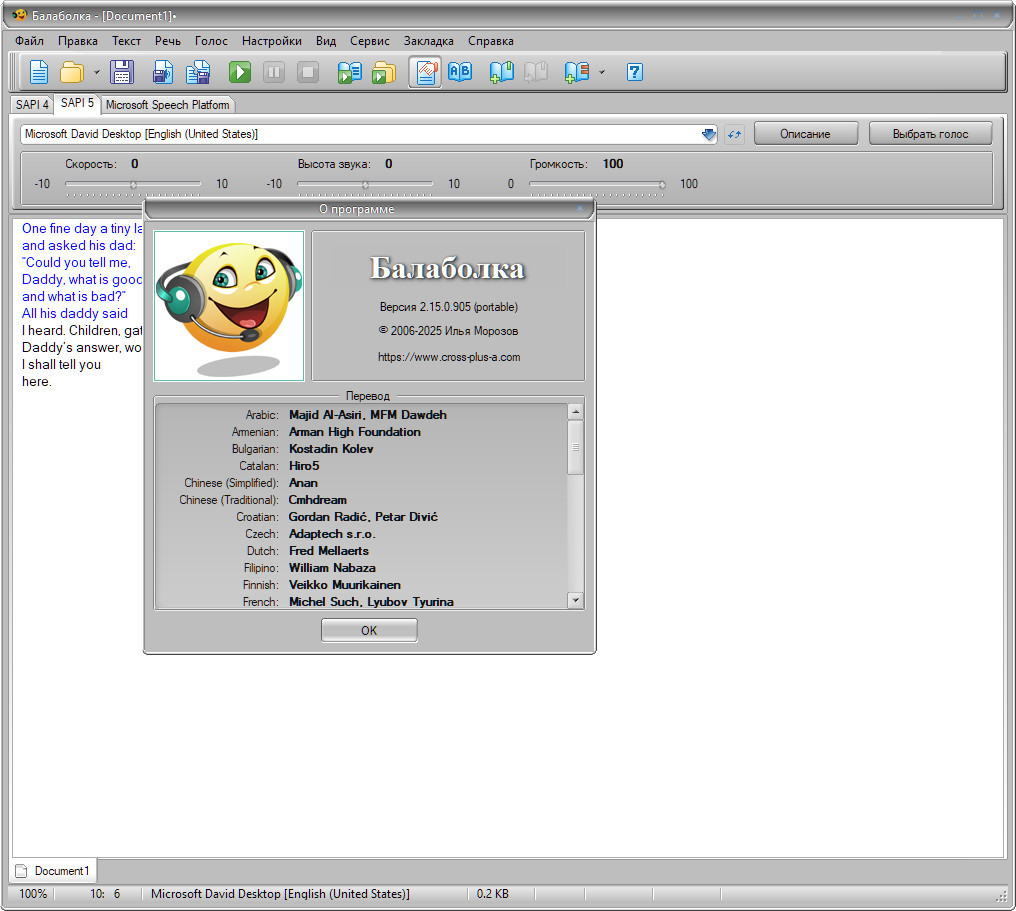
Task: Open the Сервис menu
Action: (370, 41)
